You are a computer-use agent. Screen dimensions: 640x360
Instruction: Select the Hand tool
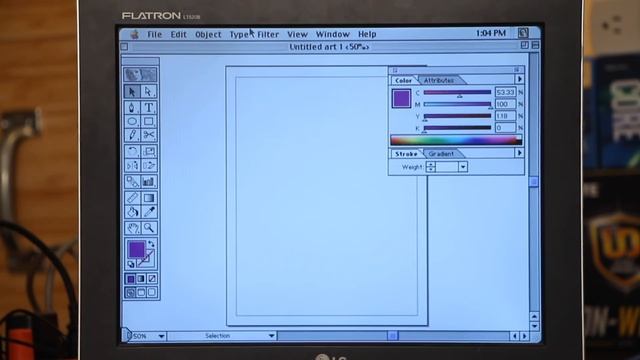point(132,228)
